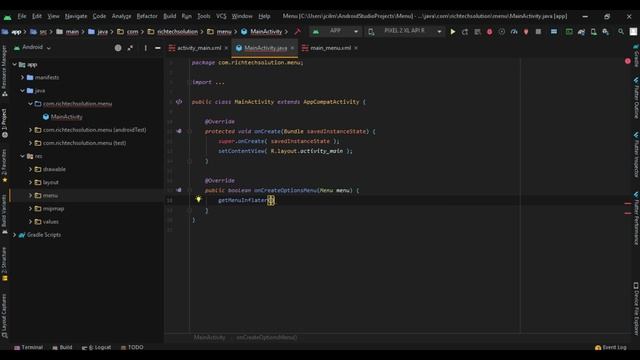The image size is (640, 360).
Task: Switch to main_menu.xml tab
Action: click(x=330, y=48)
